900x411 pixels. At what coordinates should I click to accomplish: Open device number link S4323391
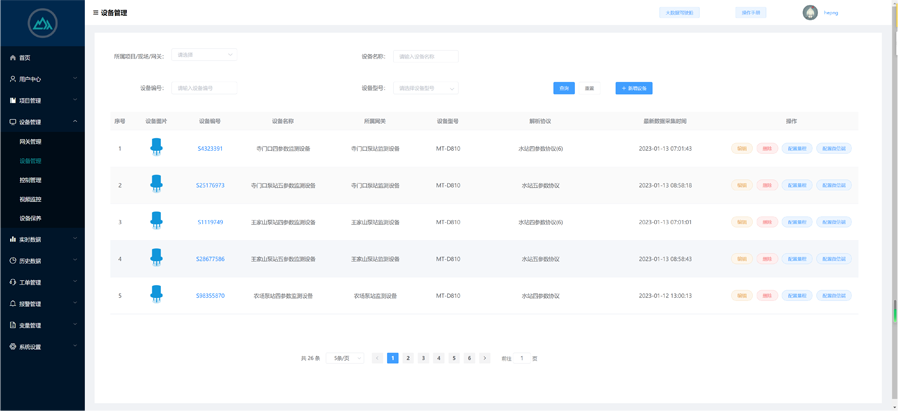click(x=210, y=149)
